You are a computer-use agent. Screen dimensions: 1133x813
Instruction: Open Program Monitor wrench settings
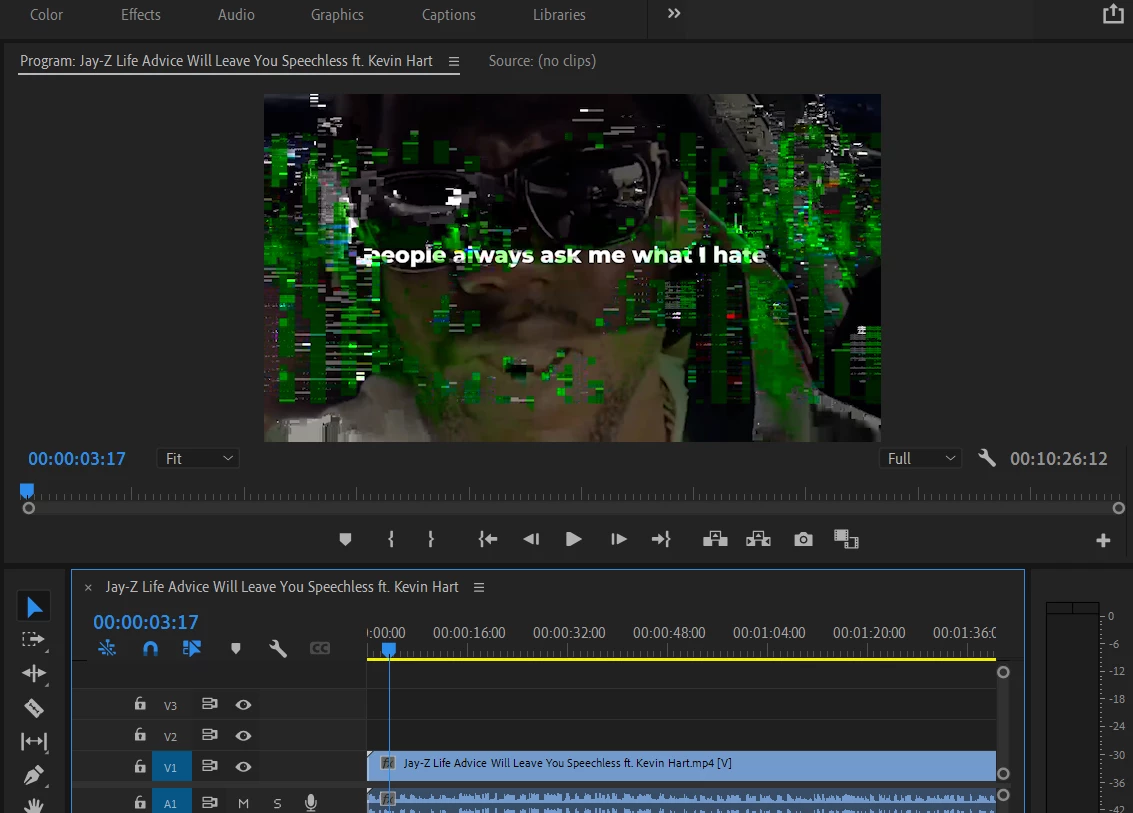click(x=987, y=458)
